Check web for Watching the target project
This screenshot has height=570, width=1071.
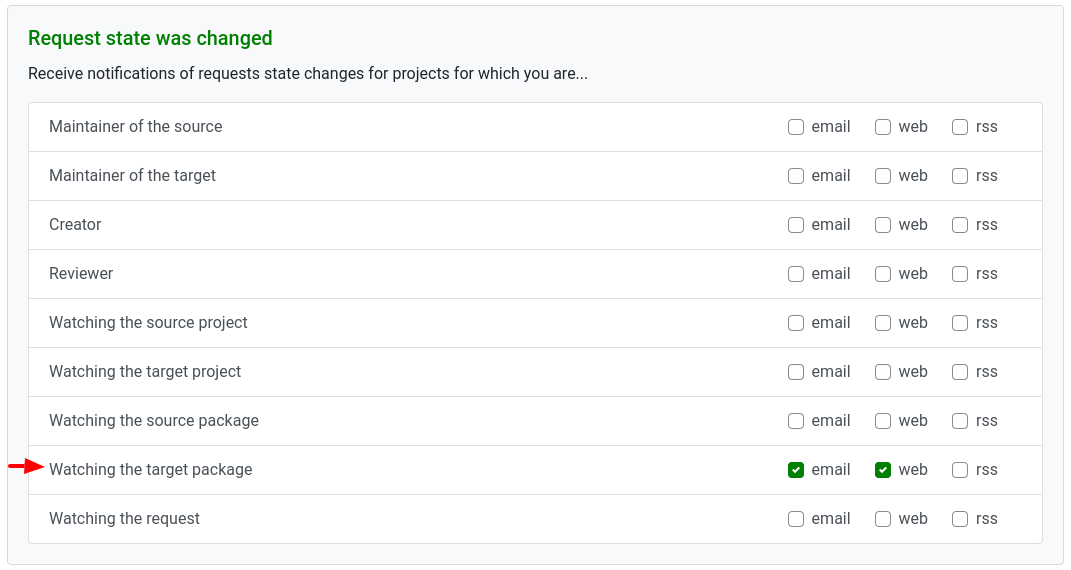pos(883,372)
